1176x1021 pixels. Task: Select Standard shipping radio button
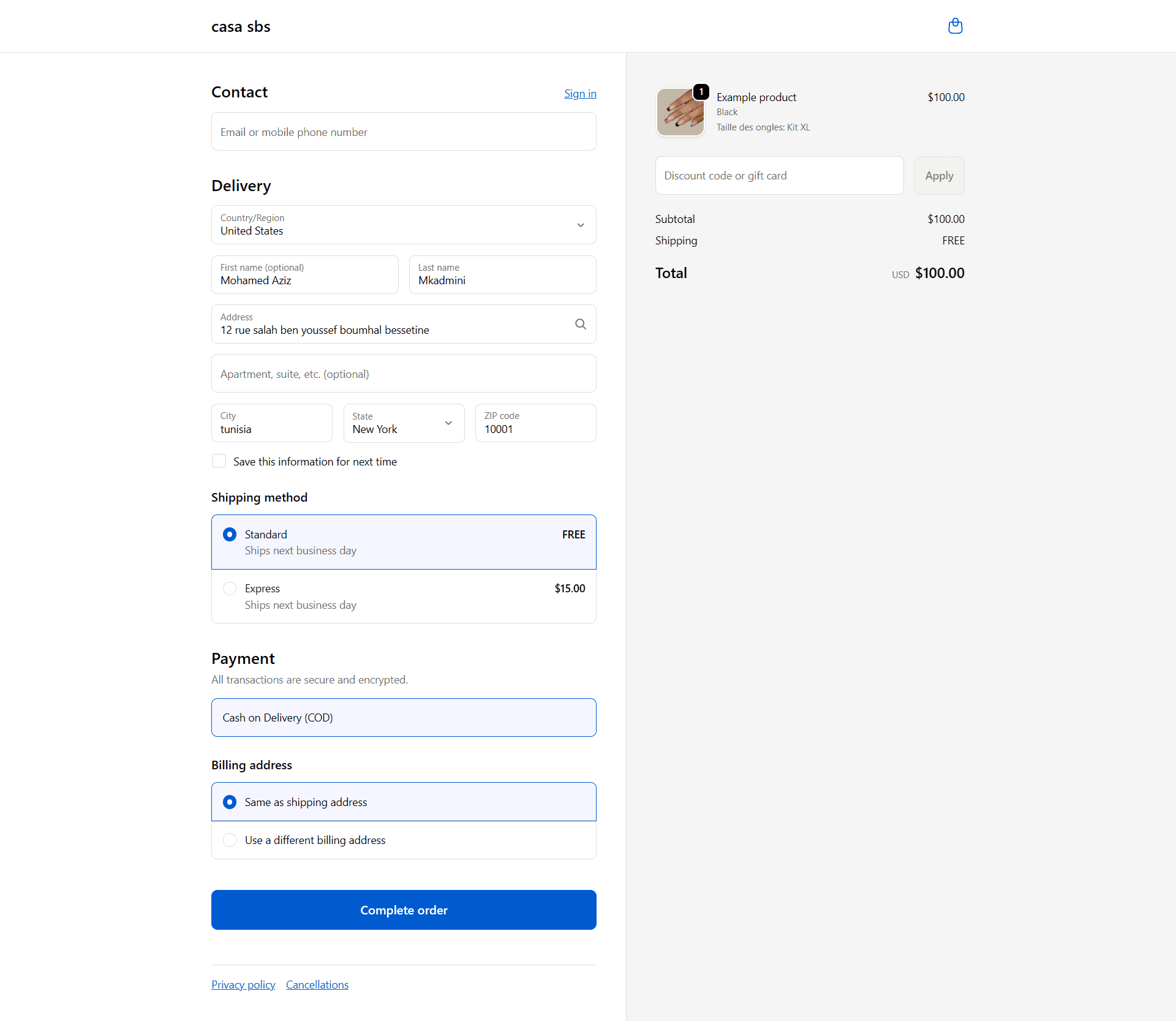[x=230, y=535]
